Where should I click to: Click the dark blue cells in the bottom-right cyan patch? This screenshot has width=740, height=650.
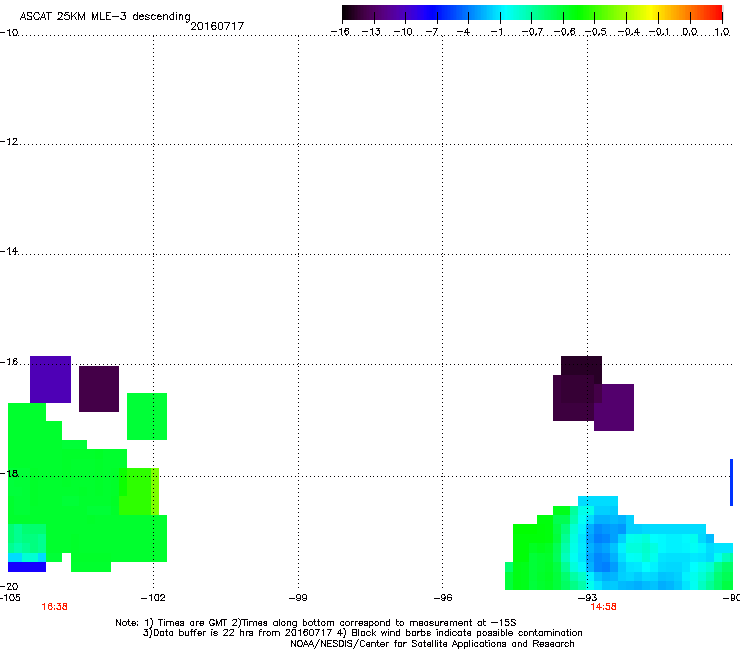click(x=605, y=548)
